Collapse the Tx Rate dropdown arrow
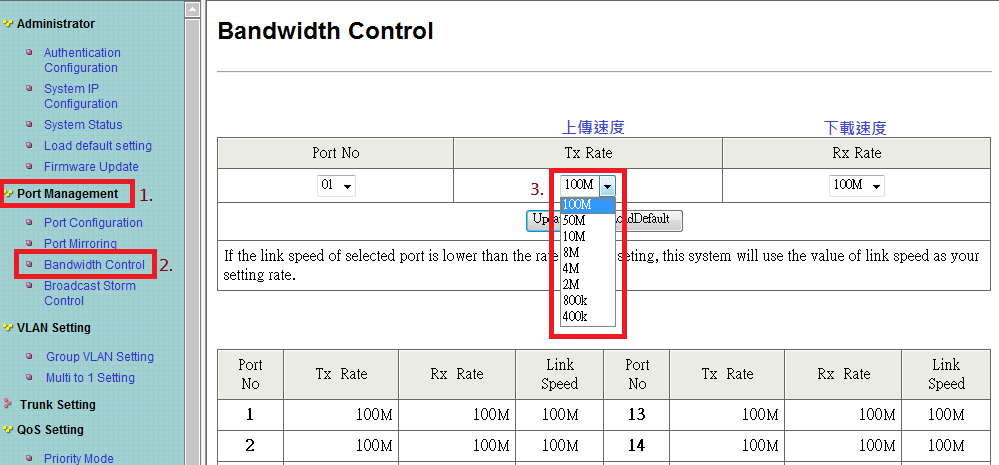The height and width of the screenshot is (465, 999). click(607, 185)
